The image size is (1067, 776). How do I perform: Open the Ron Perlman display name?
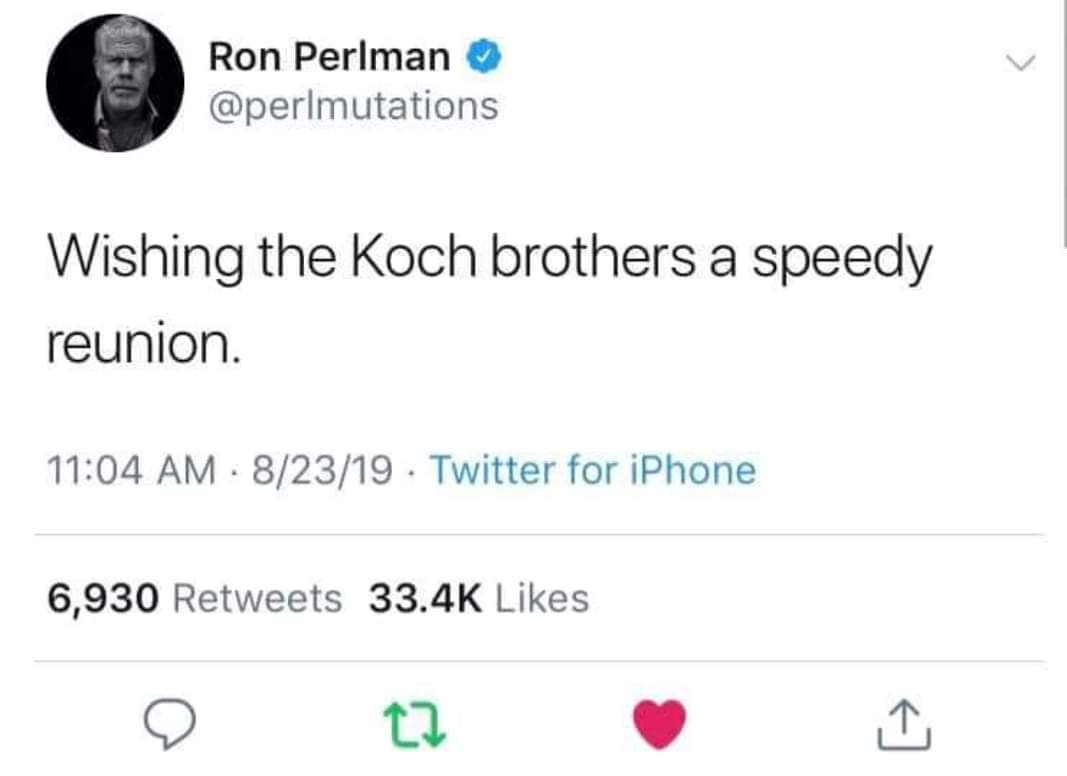[x=330, y=58]
